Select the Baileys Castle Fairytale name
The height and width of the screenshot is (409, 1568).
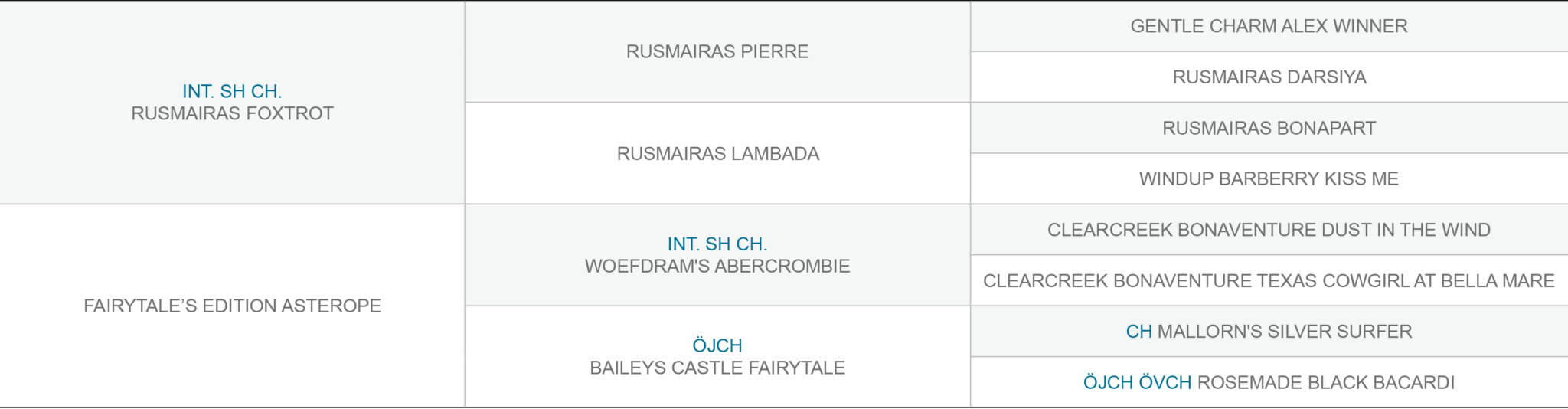coord(717,368)
